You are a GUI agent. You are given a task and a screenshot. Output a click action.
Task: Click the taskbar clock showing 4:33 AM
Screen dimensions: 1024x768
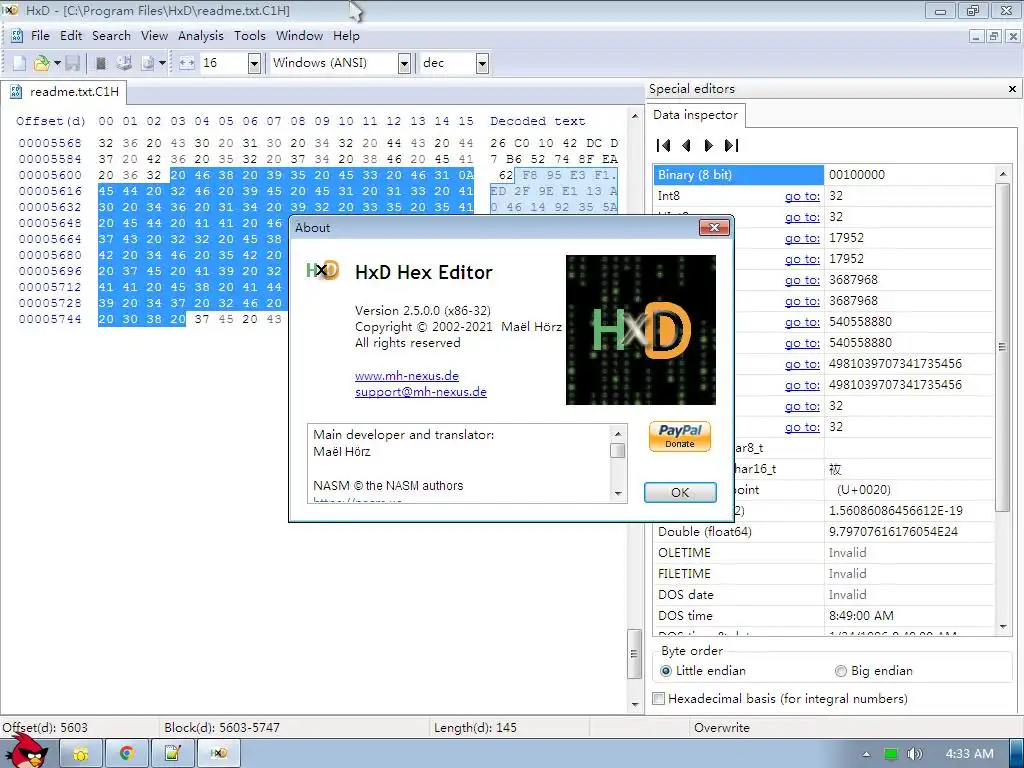pos(969,754)
